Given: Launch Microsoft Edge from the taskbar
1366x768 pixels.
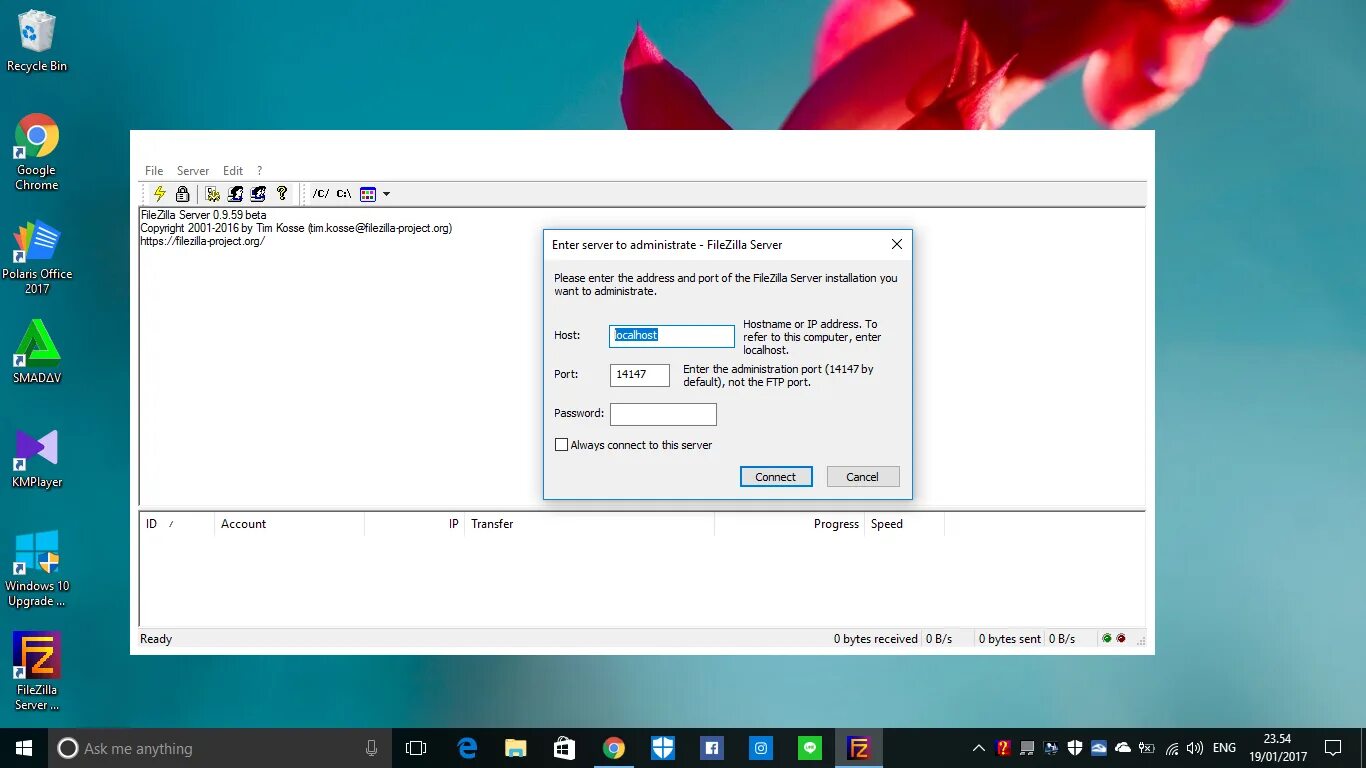Looking at the screenshot, I should [x=467, y=748].
